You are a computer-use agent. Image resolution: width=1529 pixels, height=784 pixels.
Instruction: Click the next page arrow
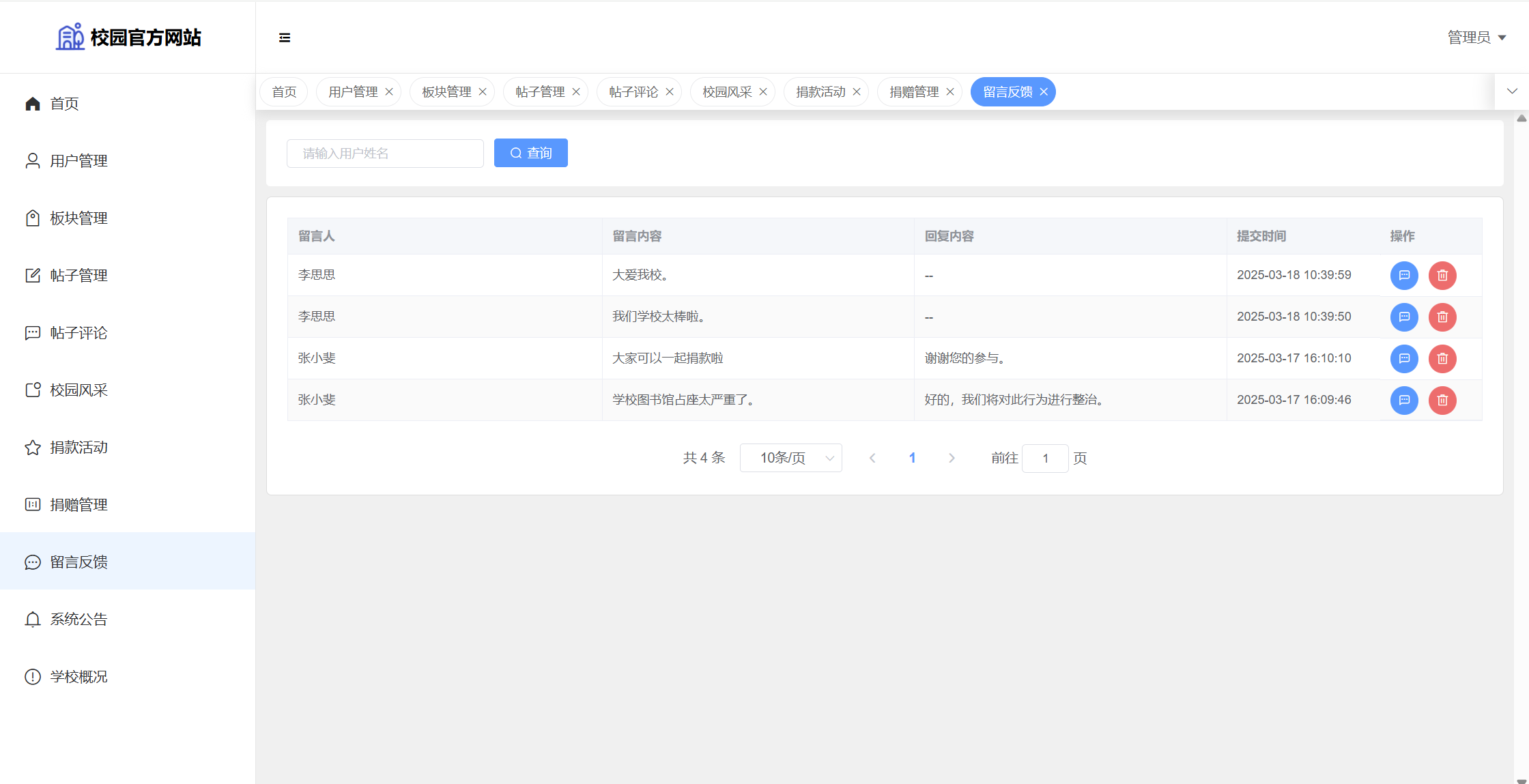[x=952, y=458]
